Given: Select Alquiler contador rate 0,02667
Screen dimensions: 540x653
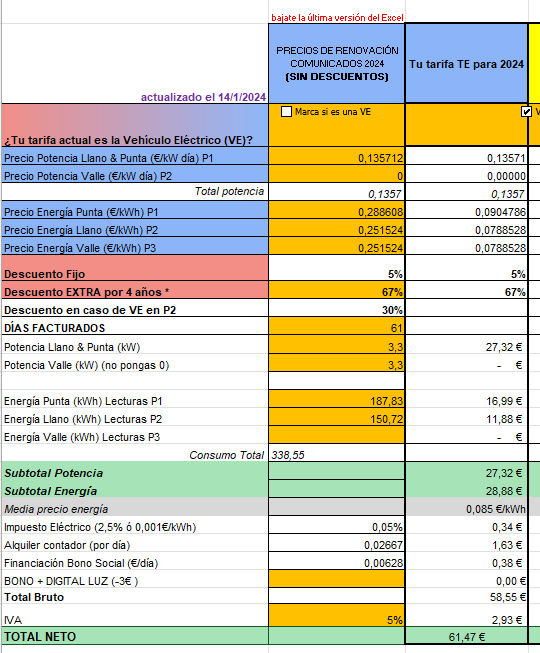Looking at the screenshot, I should [x=337, y=545].
